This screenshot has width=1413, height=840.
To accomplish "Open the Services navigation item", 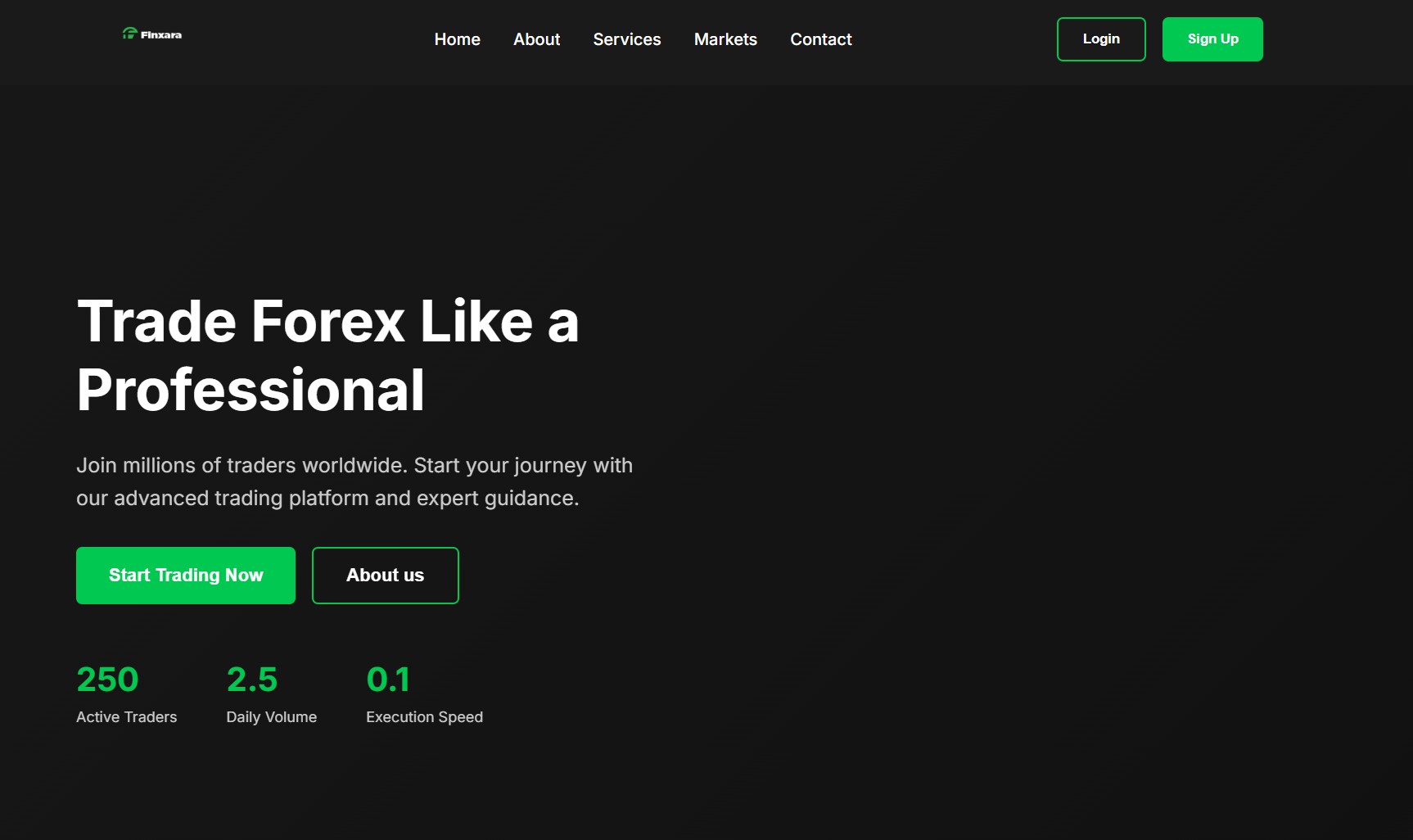I will pos(626,39).
